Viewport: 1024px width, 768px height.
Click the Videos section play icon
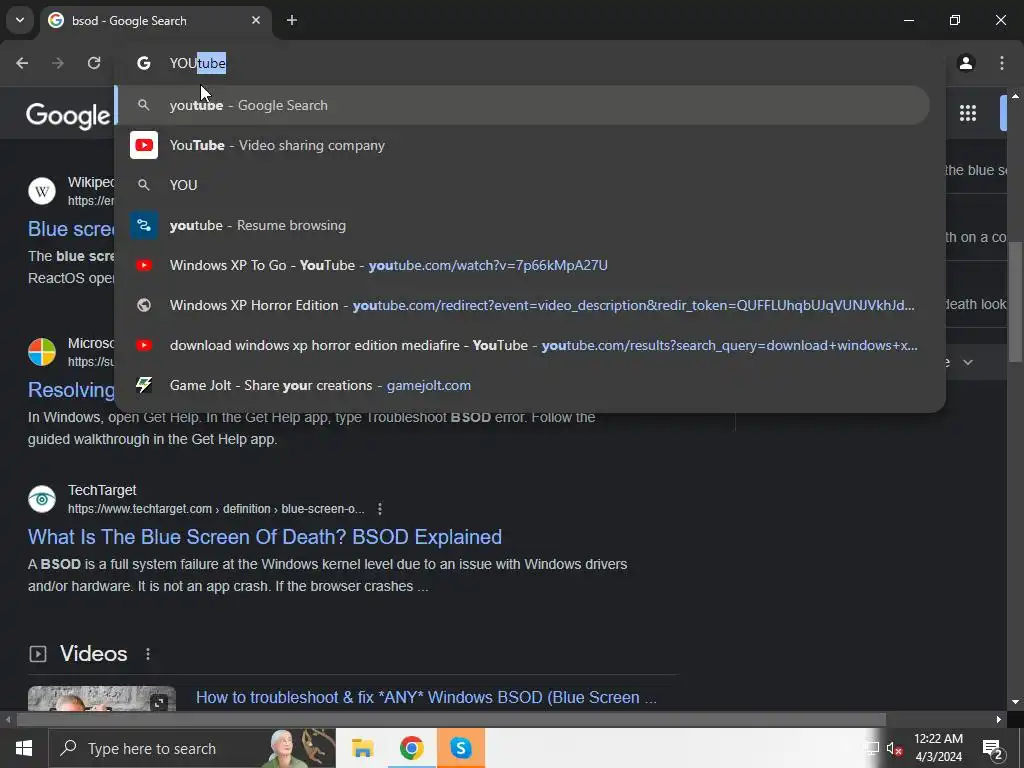[x=38, y=654]
